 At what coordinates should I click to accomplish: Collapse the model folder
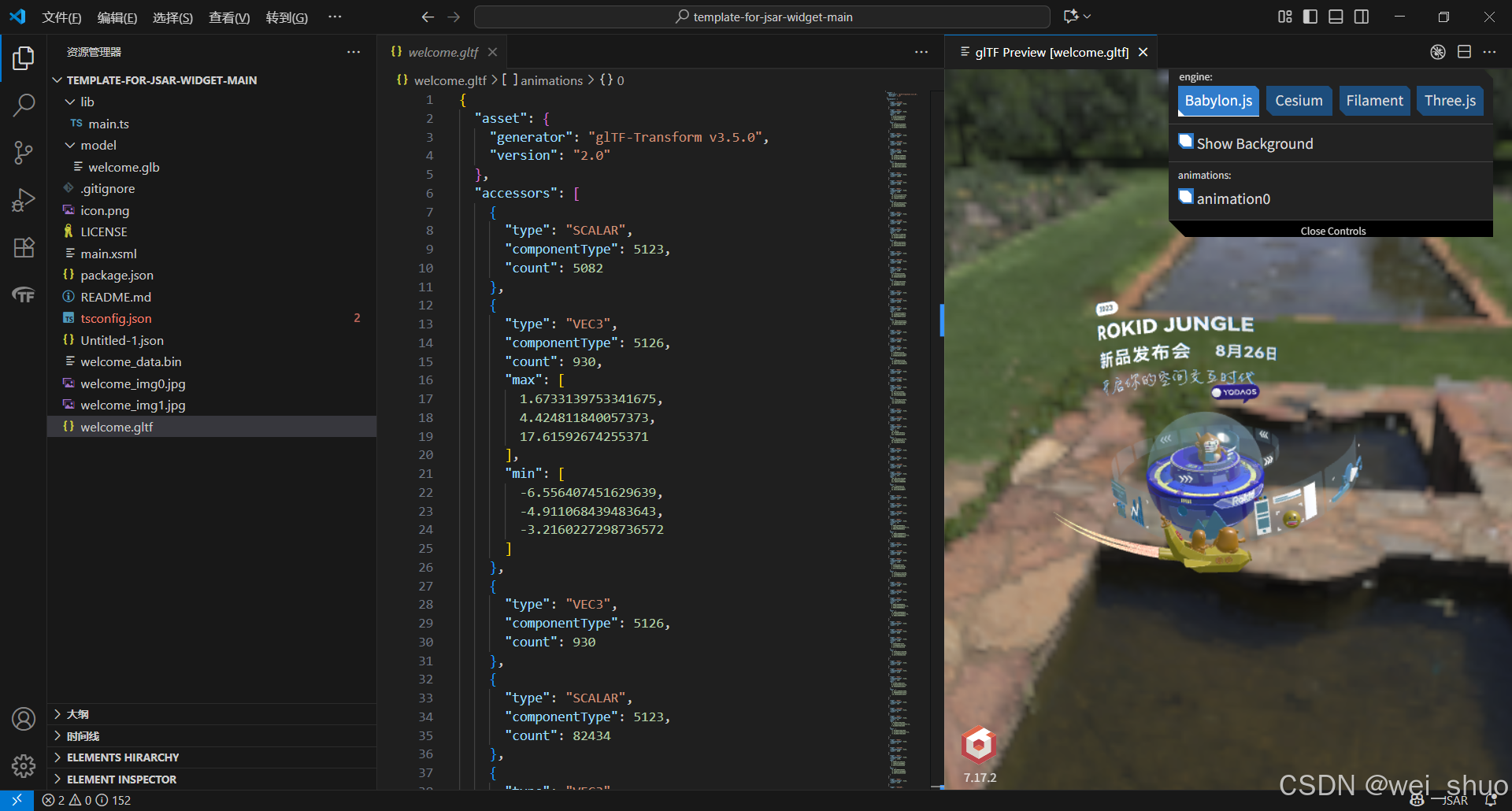point(70,145)
